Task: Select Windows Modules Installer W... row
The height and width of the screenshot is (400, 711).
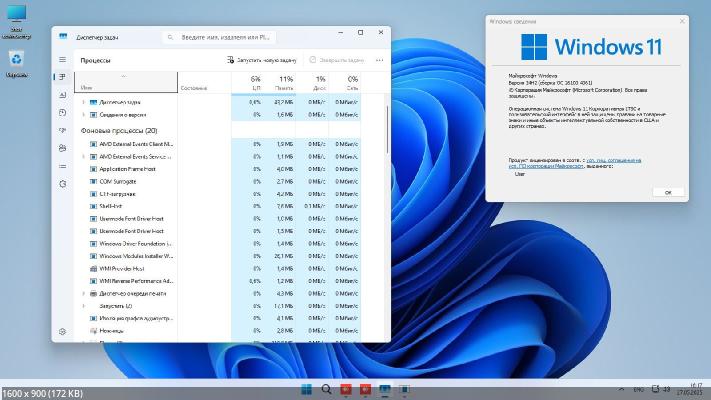Action: tap(217, 256)
